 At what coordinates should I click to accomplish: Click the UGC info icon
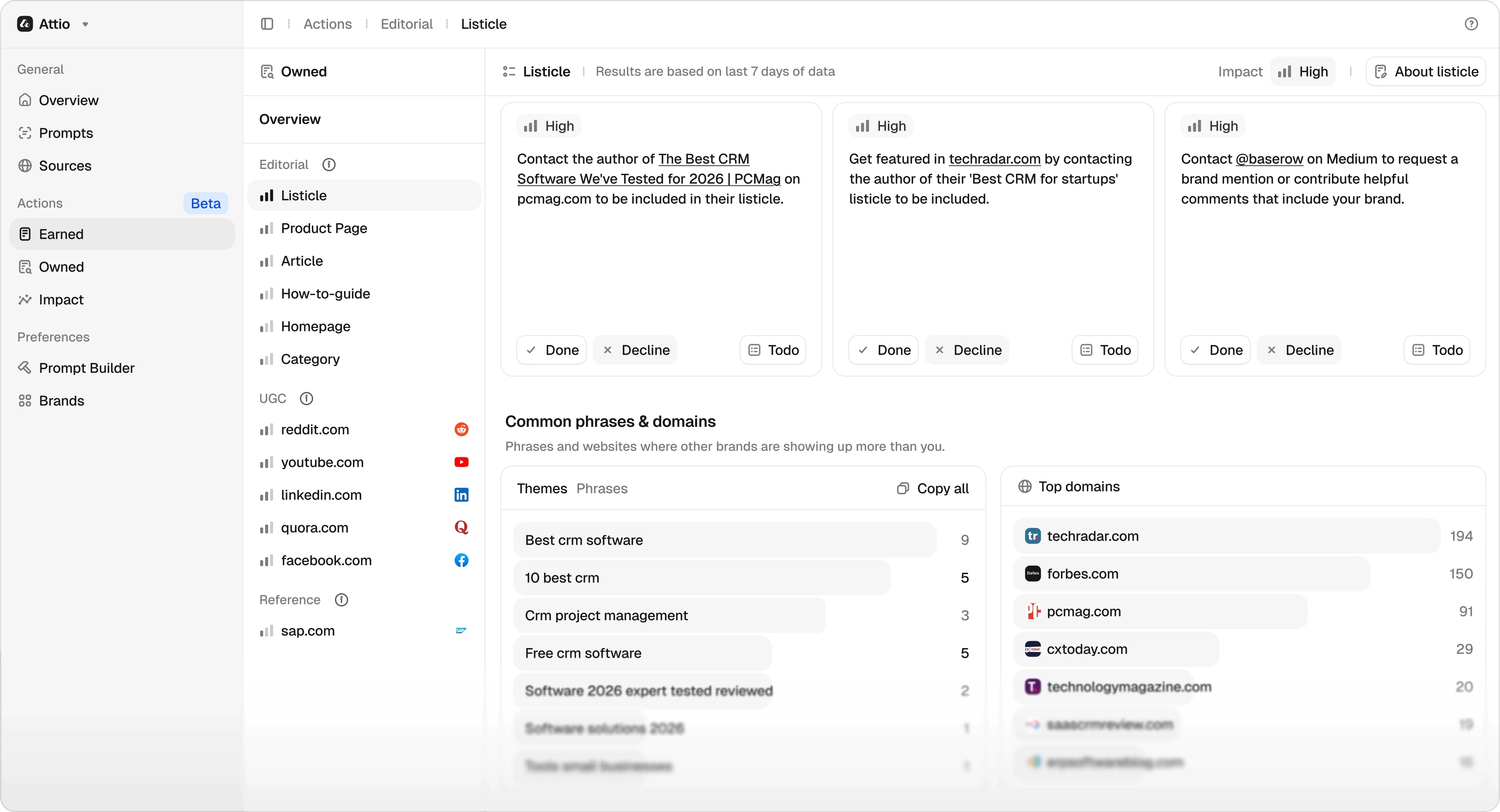pyautogui.click(x=306, y=399)
